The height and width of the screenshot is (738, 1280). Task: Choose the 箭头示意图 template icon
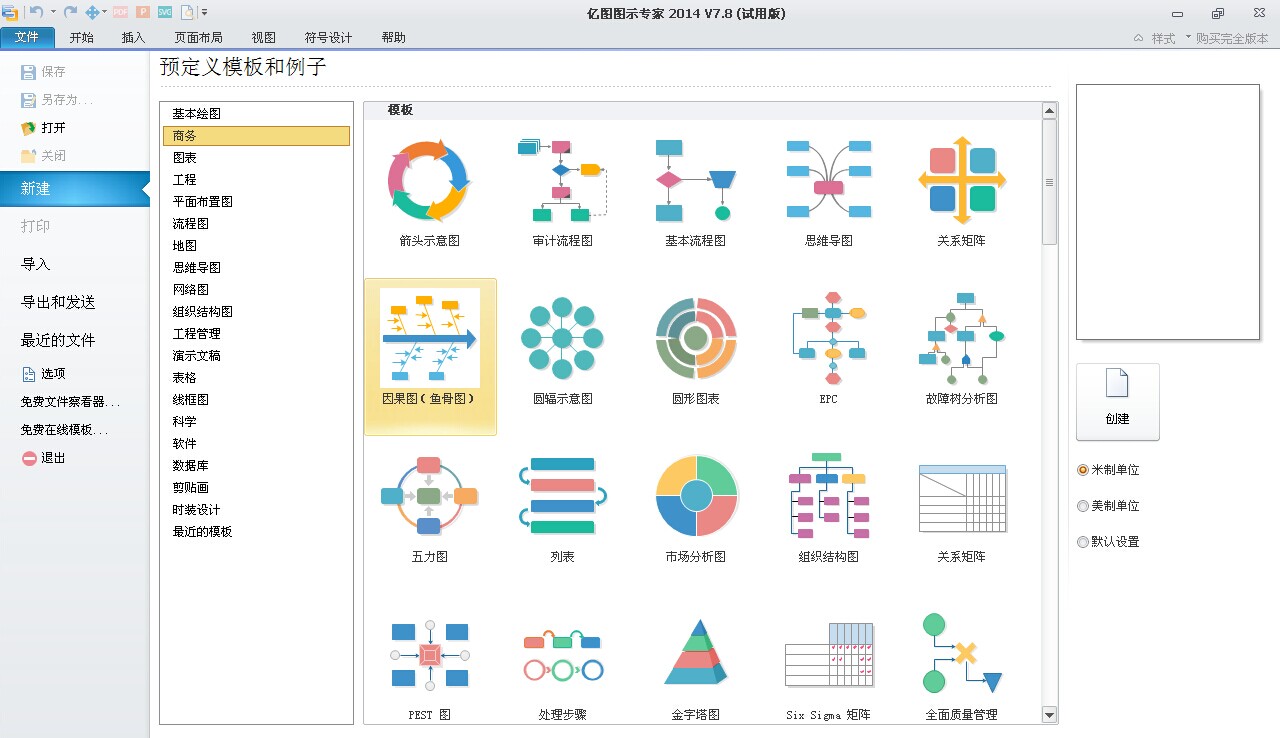click(x=428, y=181)
